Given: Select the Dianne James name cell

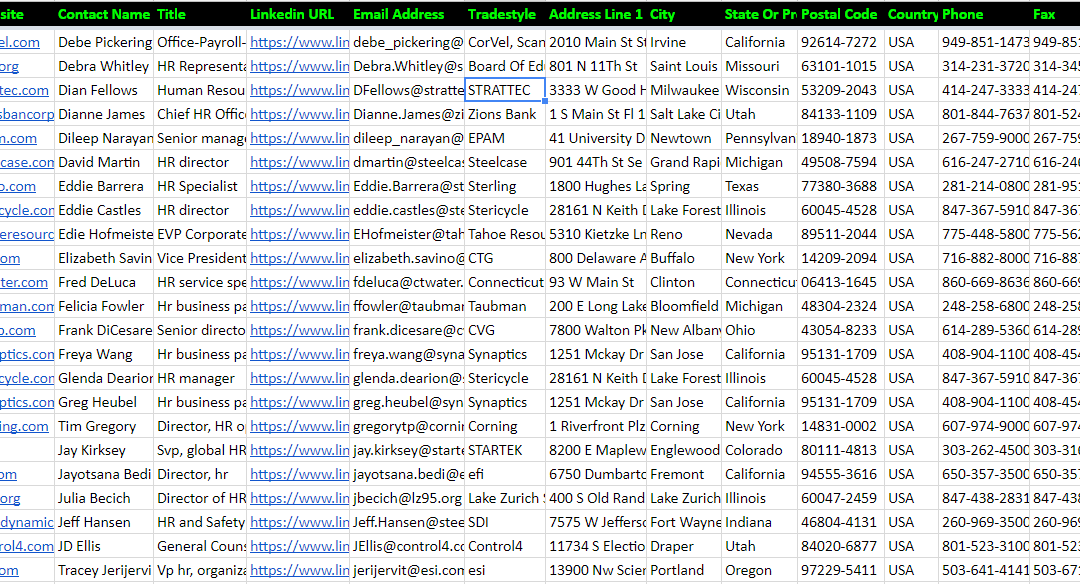Looking at the screenshot, I should (x=104, y=114).
